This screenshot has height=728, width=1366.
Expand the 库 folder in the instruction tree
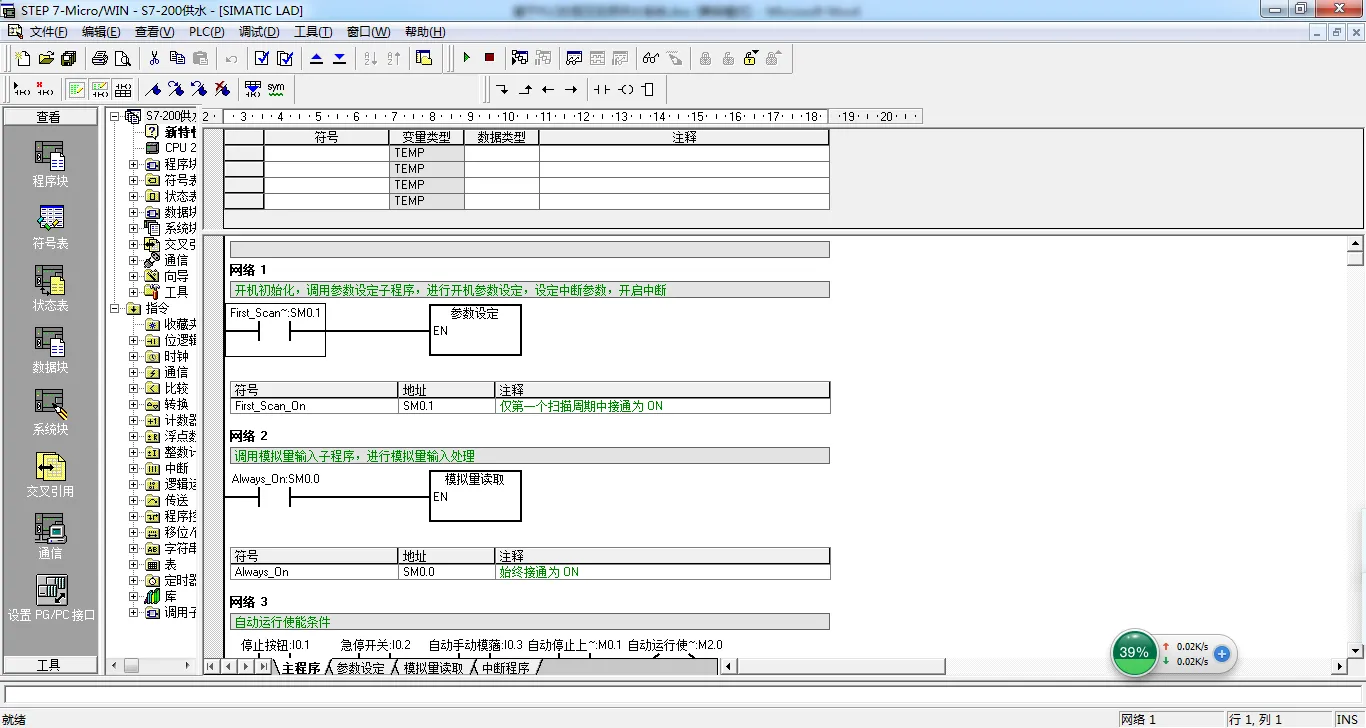134,596
